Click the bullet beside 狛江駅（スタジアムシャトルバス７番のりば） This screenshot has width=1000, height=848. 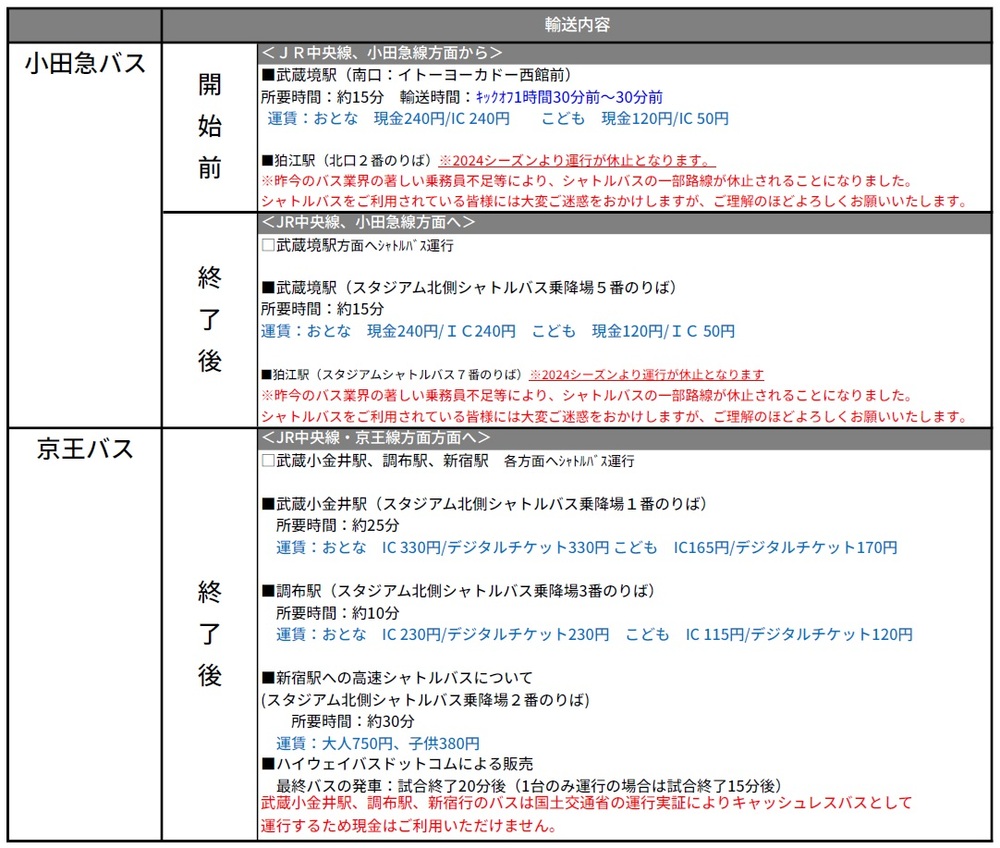[x=266, y=374]
